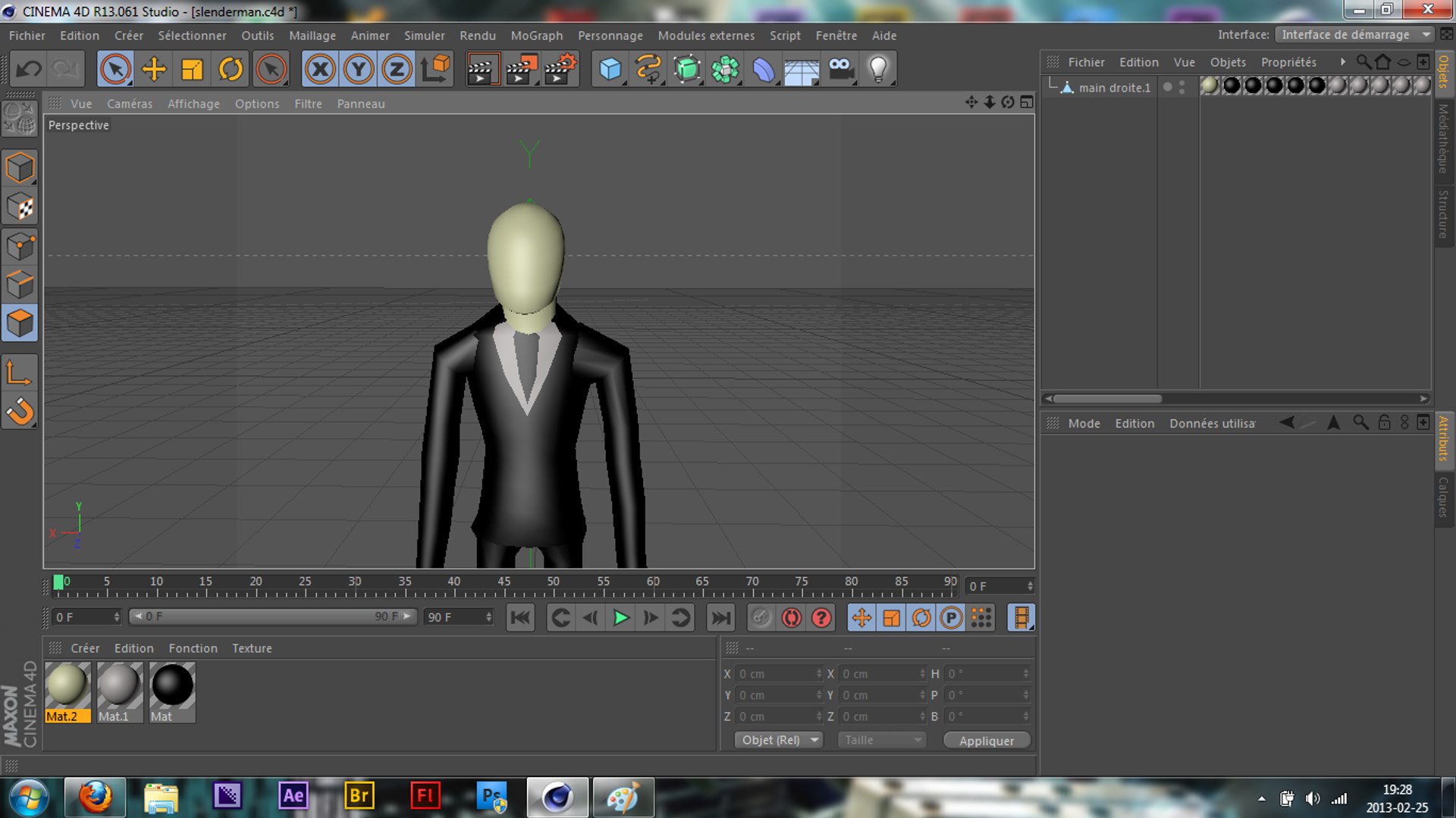
Task: Open the viewport Caméras menu
Action: point(130,104)
